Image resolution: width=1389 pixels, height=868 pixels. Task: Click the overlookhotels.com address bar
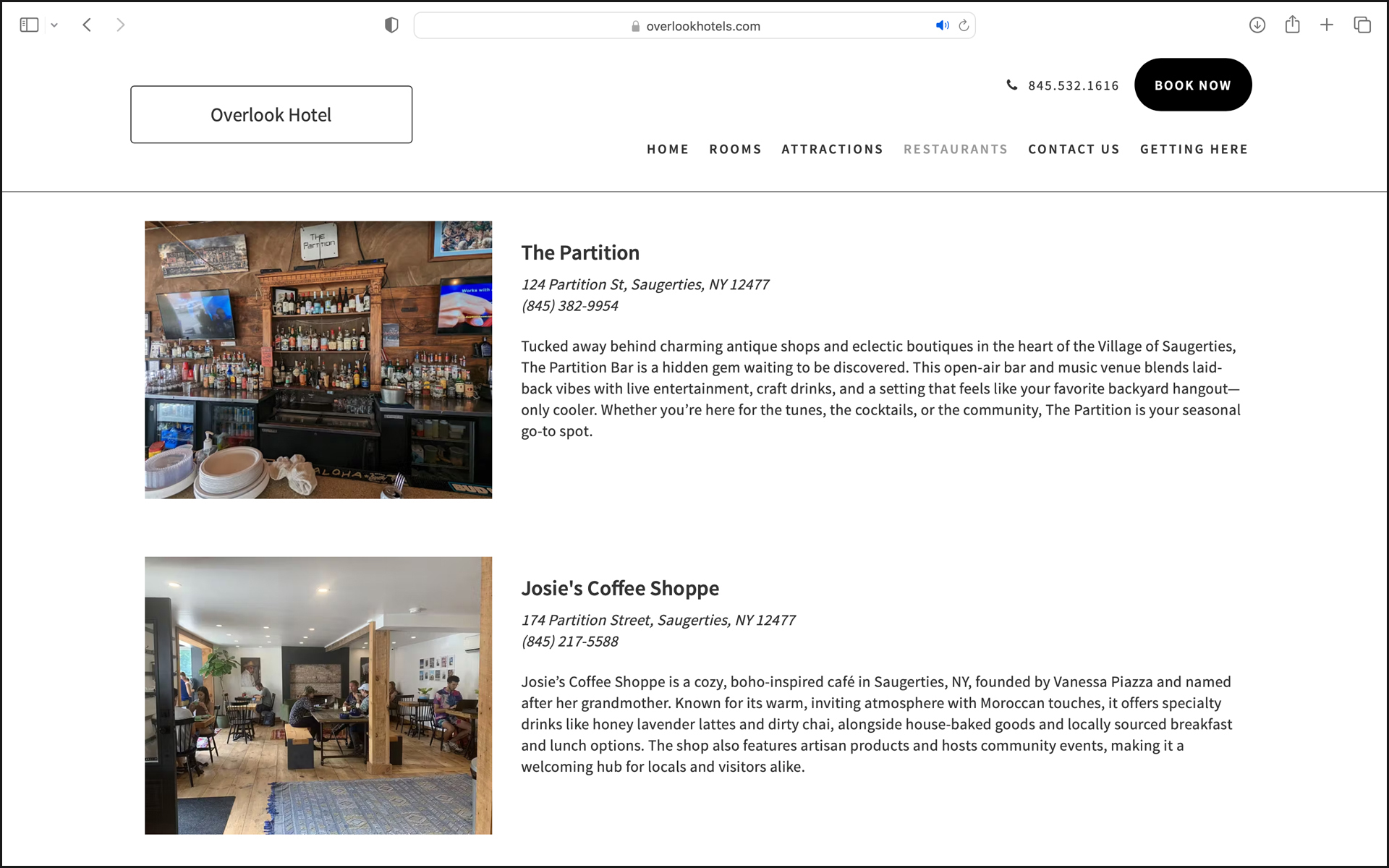pyautogui.click(x=694, y=25)
